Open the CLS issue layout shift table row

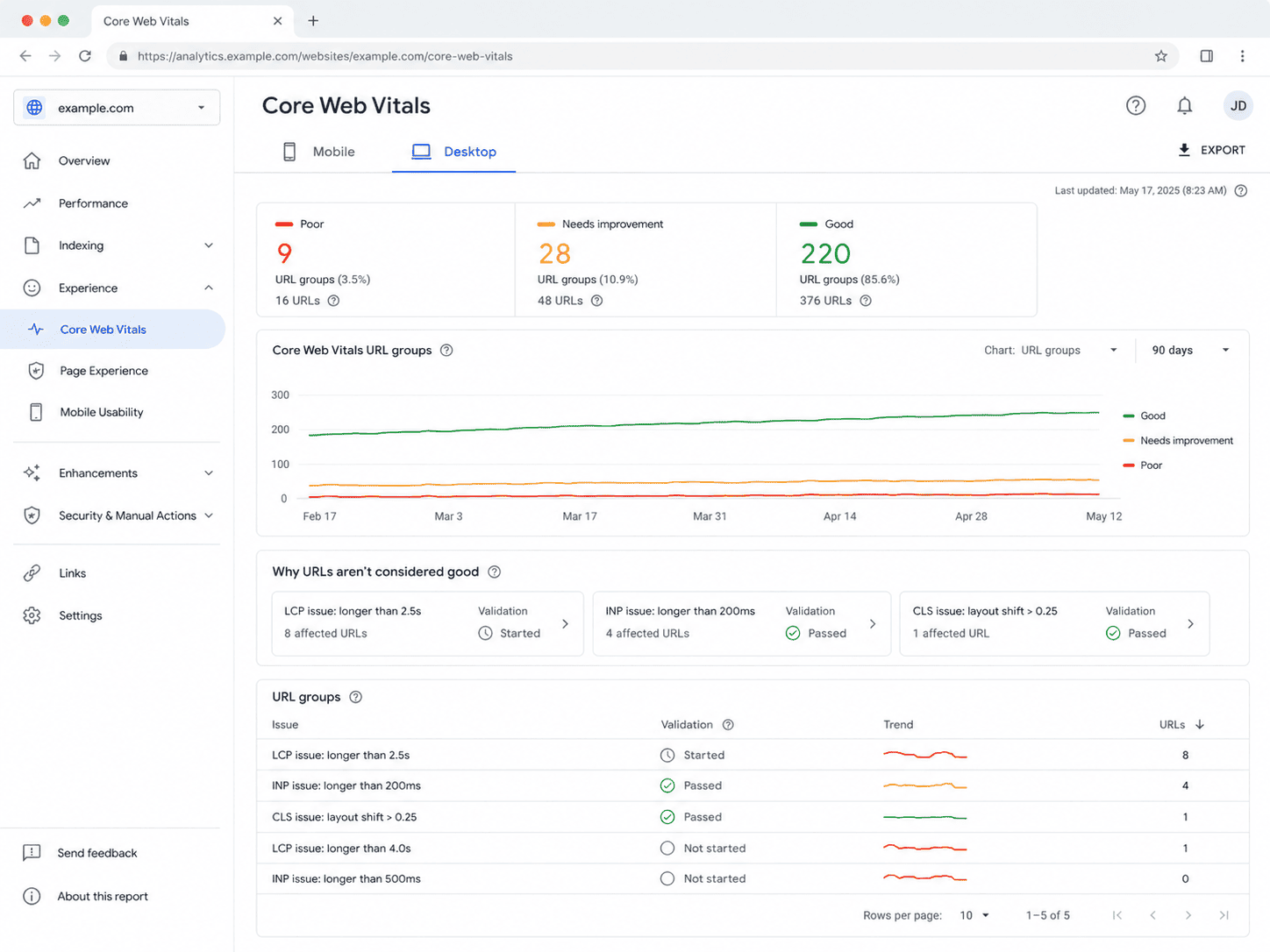[753, 817]
